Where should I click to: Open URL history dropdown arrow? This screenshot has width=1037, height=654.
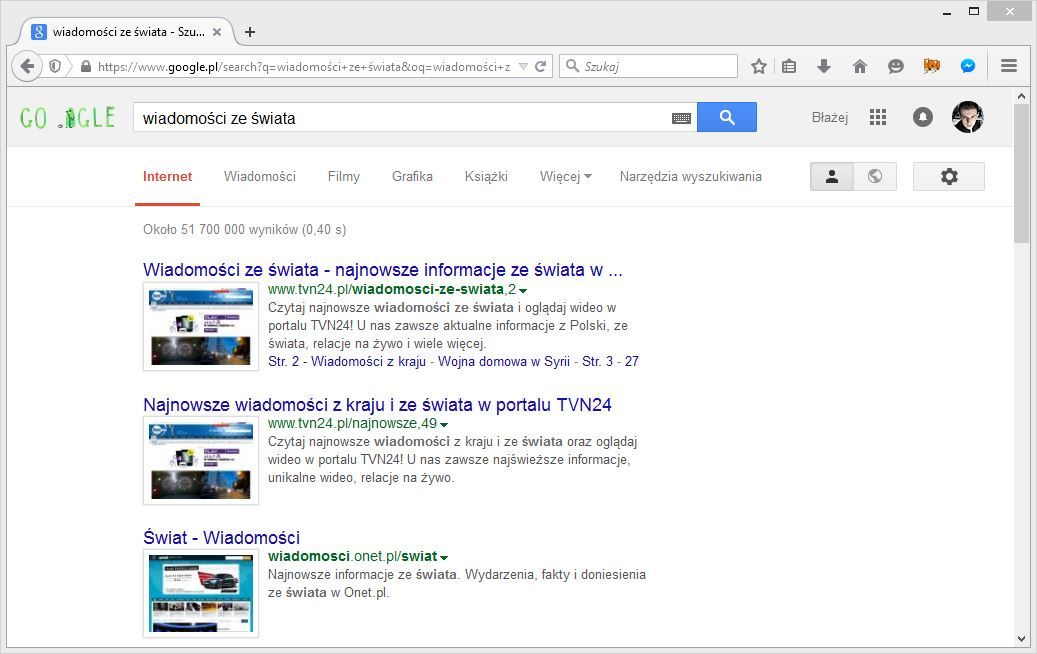tap(523, 66)
